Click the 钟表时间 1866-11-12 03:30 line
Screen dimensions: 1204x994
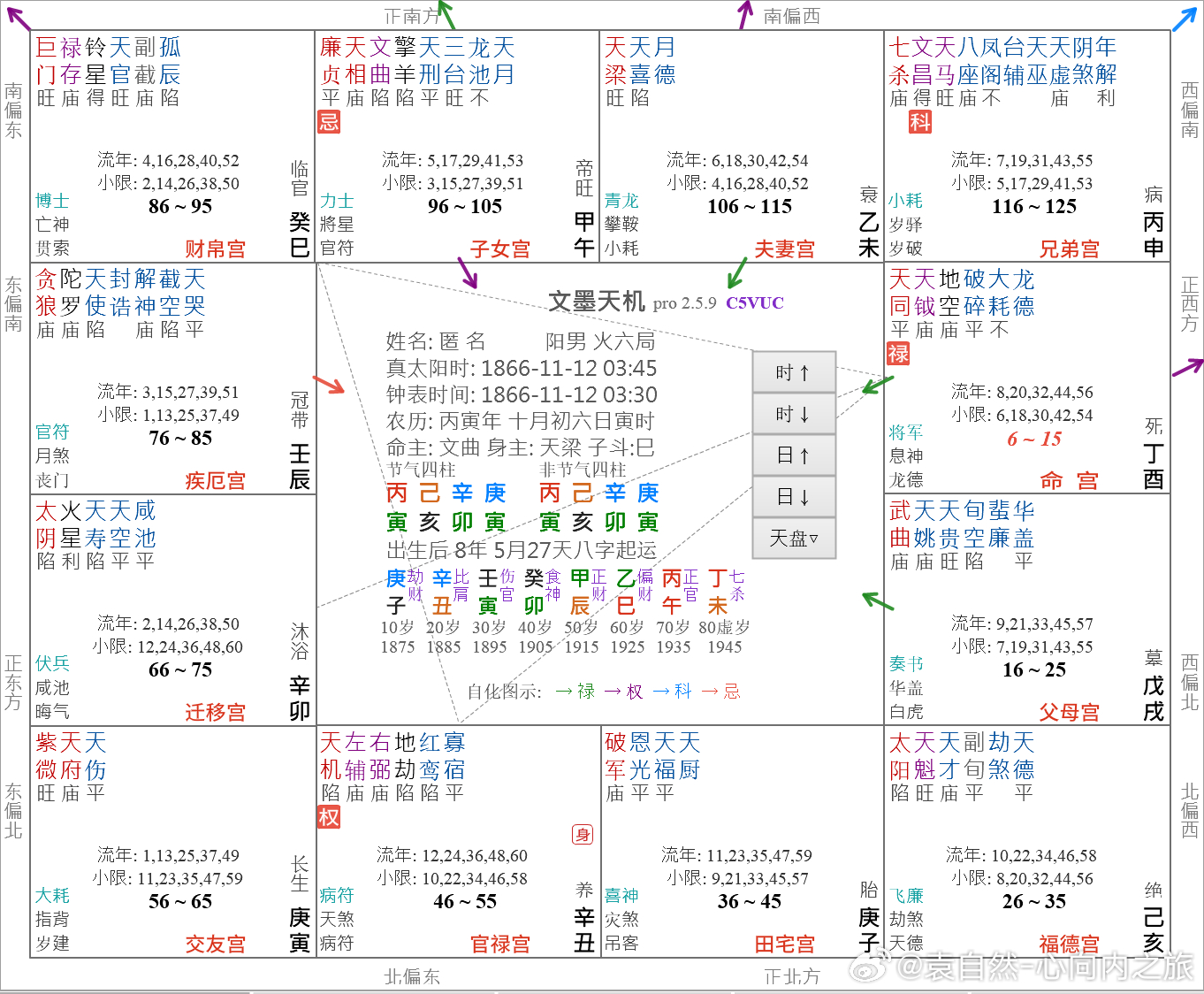(x=522, y=394)
